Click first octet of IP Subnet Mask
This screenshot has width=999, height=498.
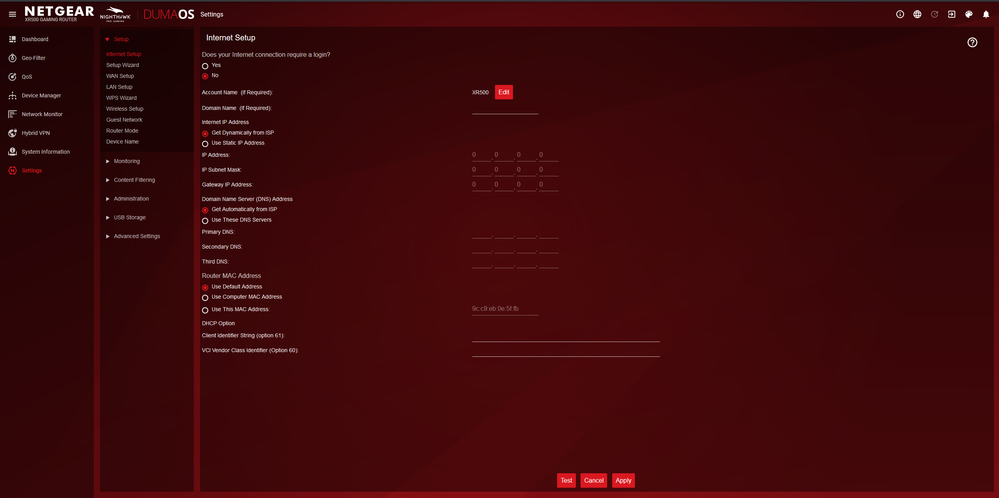(x=482, y=170)
